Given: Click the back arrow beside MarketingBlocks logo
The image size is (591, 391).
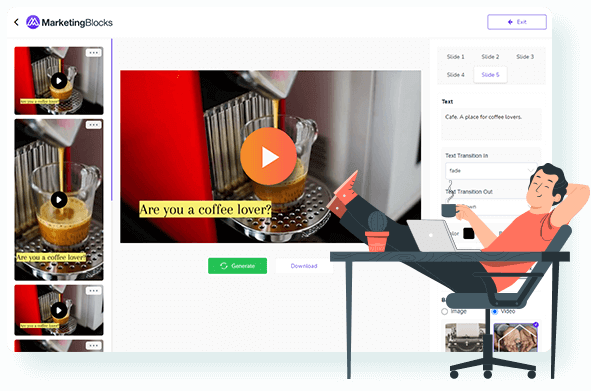Looking at the screenshot, I should 16,22.
